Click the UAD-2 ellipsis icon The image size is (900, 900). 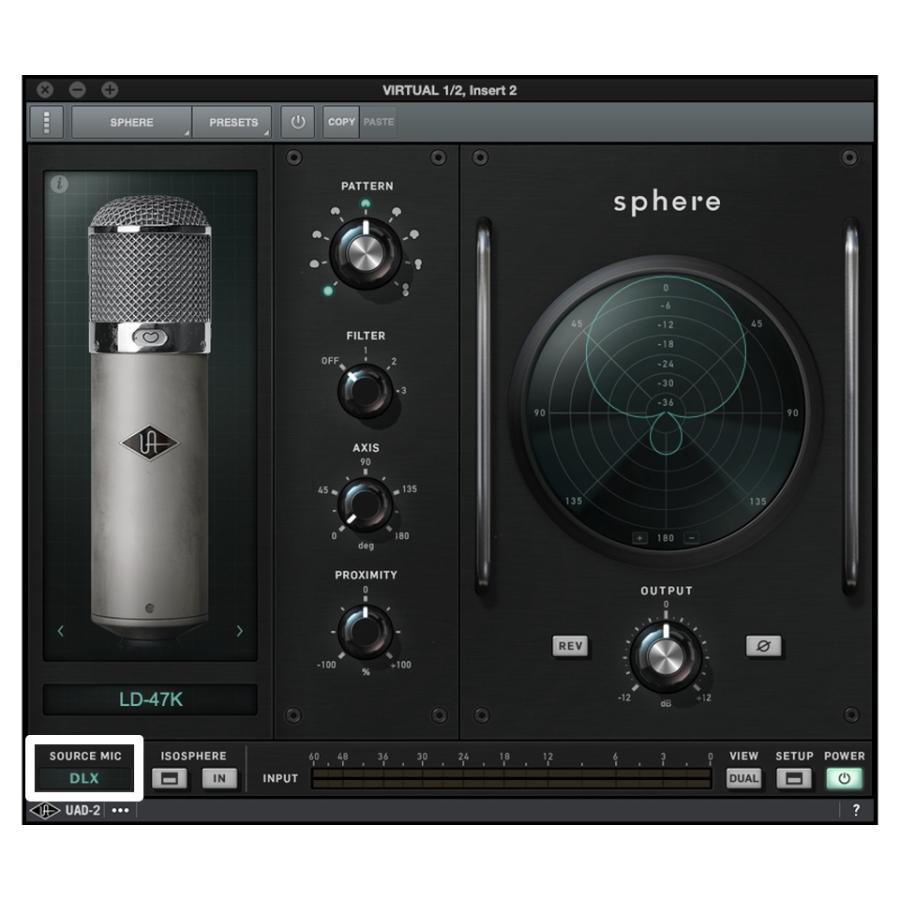pyautogui.click(x=121, y=811)
